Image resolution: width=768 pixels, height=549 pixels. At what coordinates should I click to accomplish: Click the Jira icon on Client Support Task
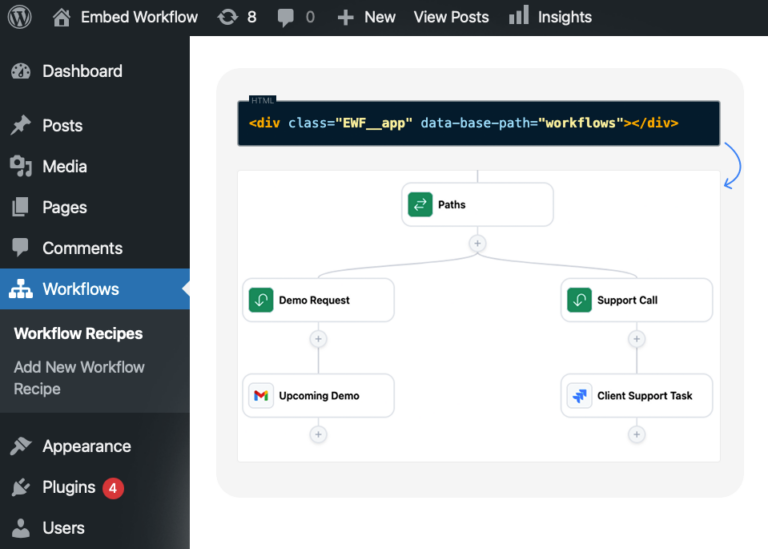tap(579, 396)
